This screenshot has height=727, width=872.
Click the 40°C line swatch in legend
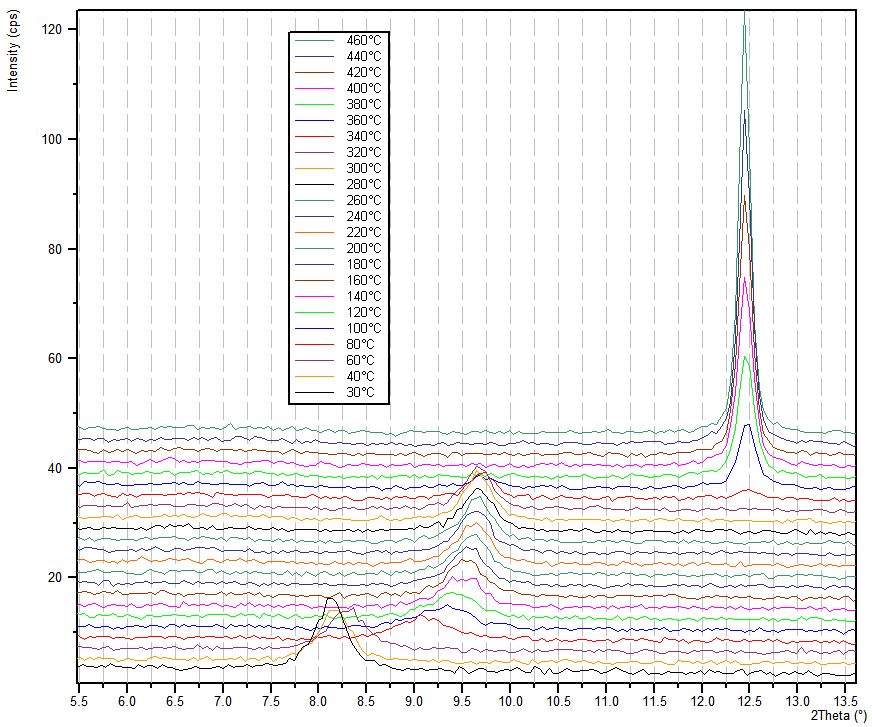click(313, 376)
